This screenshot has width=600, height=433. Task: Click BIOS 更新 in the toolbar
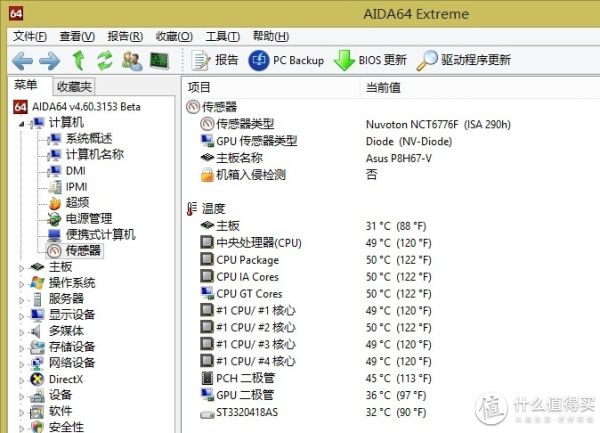tap(370, 60)
